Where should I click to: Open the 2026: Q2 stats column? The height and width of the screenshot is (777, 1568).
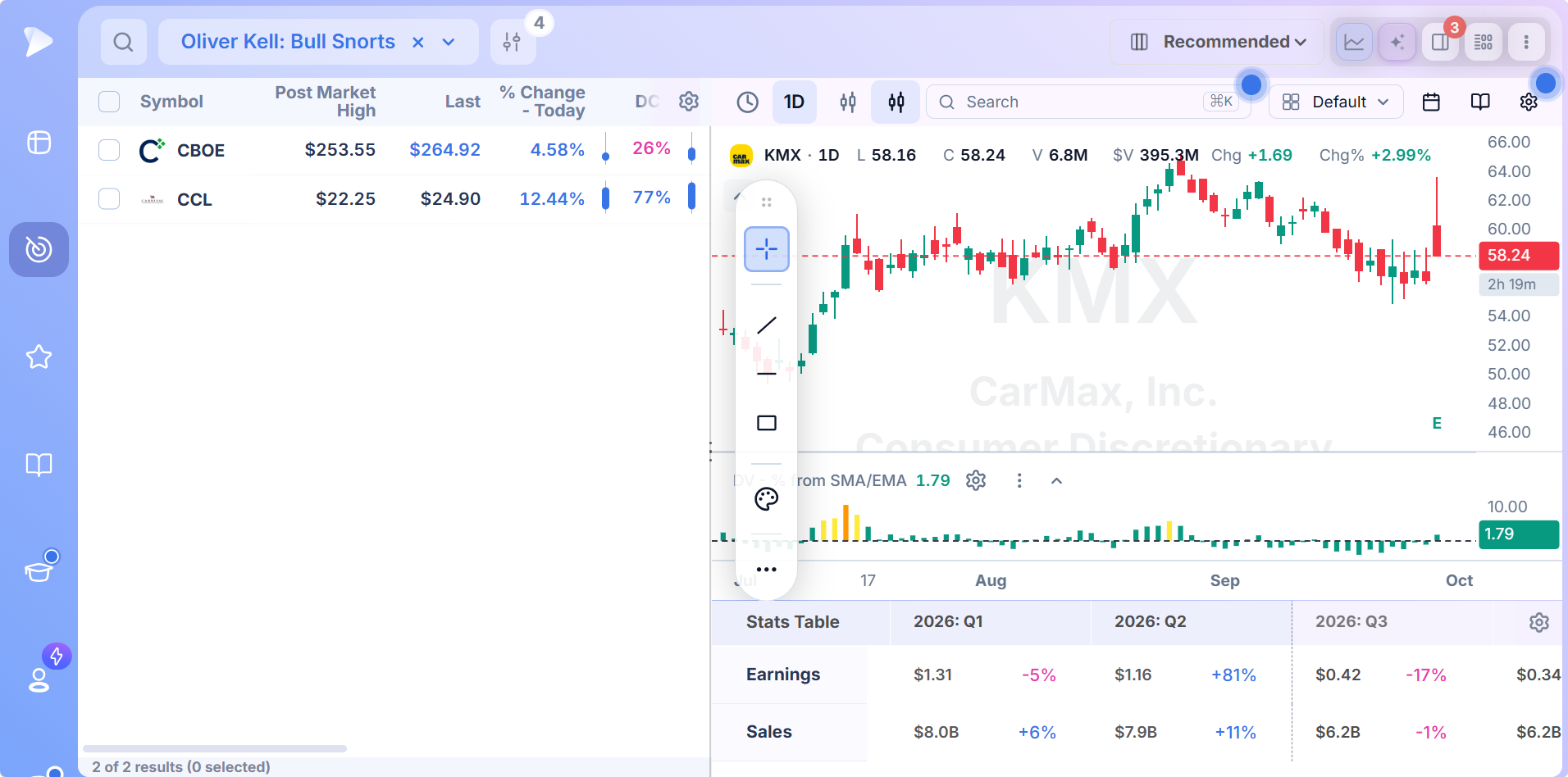(x=1150, y=622)
